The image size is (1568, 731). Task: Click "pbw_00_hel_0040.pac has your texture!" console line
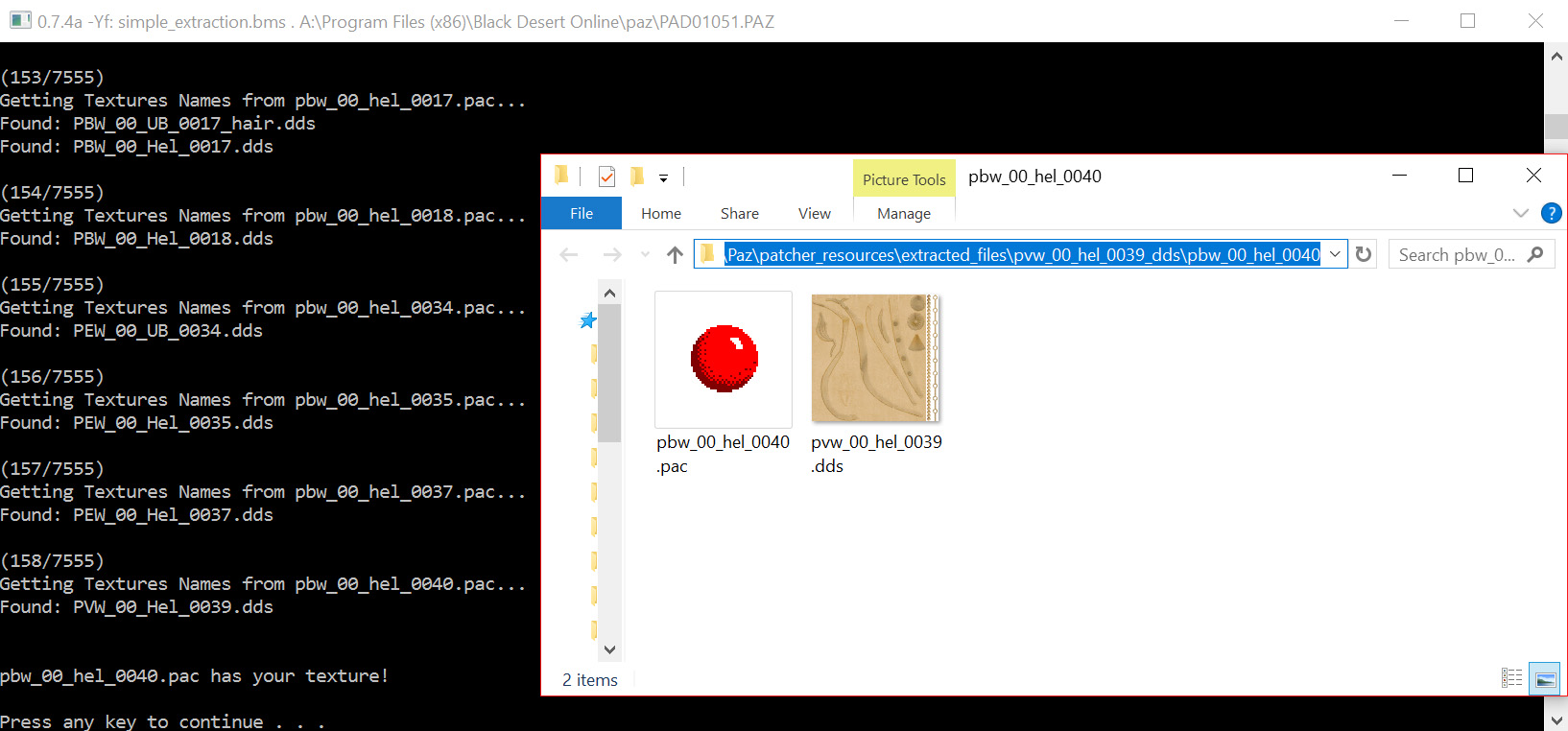coord(194,676)
